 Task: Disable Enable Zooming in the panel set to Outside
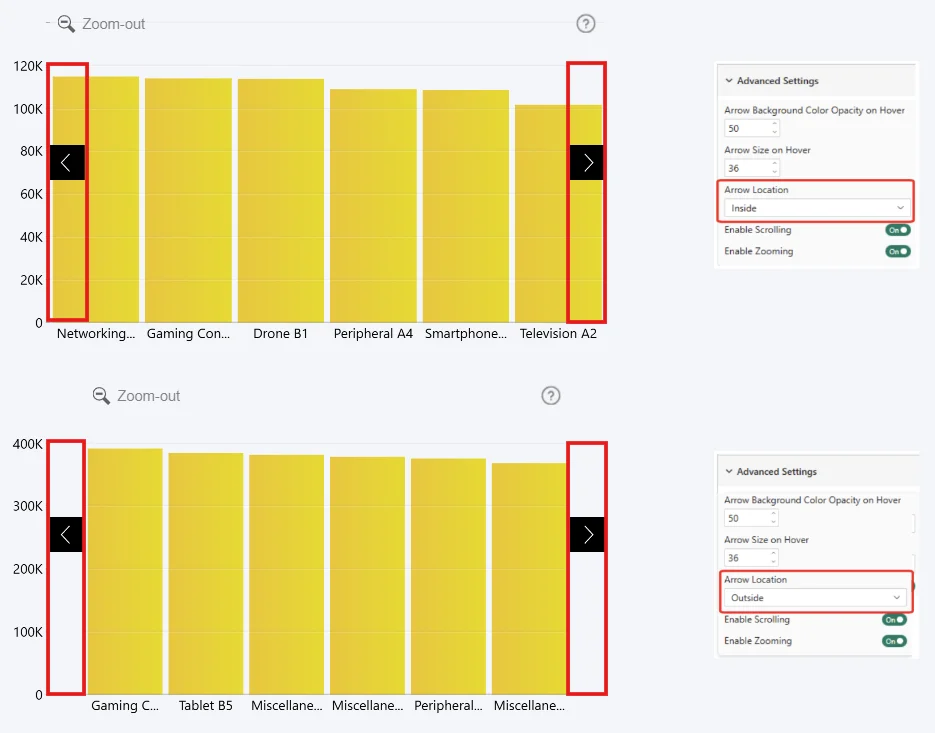(x=893, y=641)
